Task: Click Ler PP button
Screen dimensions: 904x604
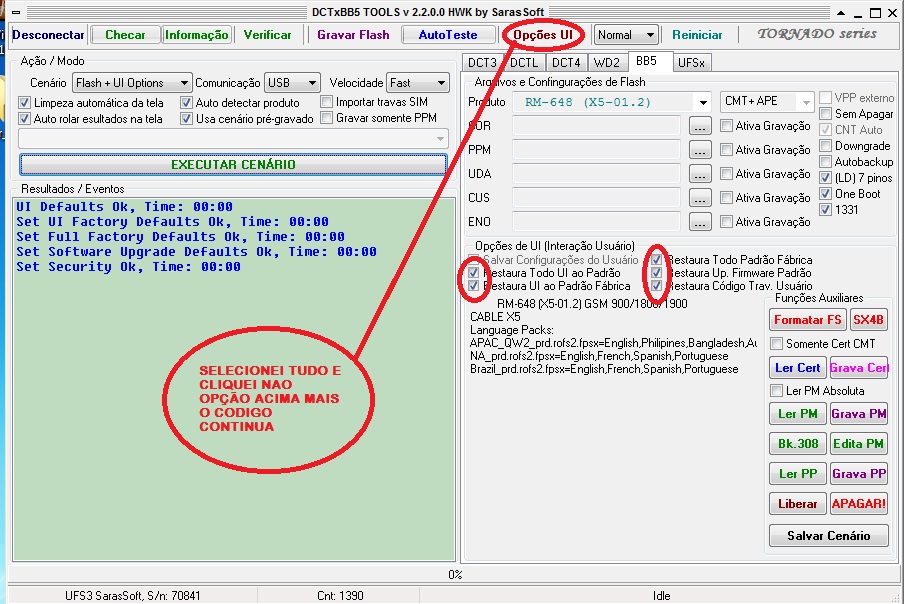Action: tap(797, 474)
